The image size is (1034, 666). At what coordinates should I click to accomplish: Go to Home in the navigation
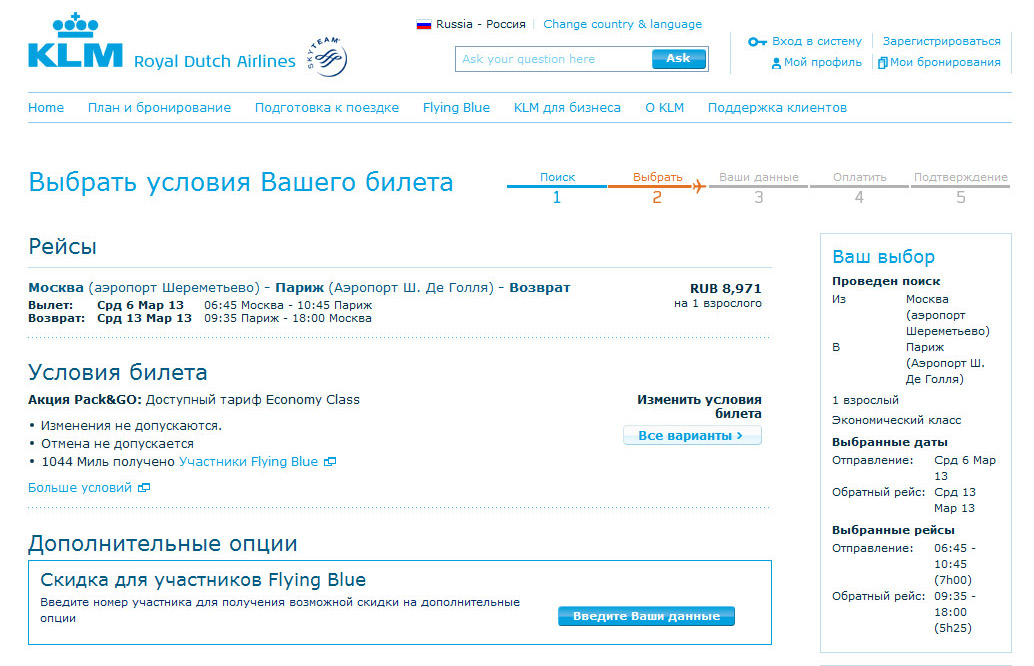46,107
